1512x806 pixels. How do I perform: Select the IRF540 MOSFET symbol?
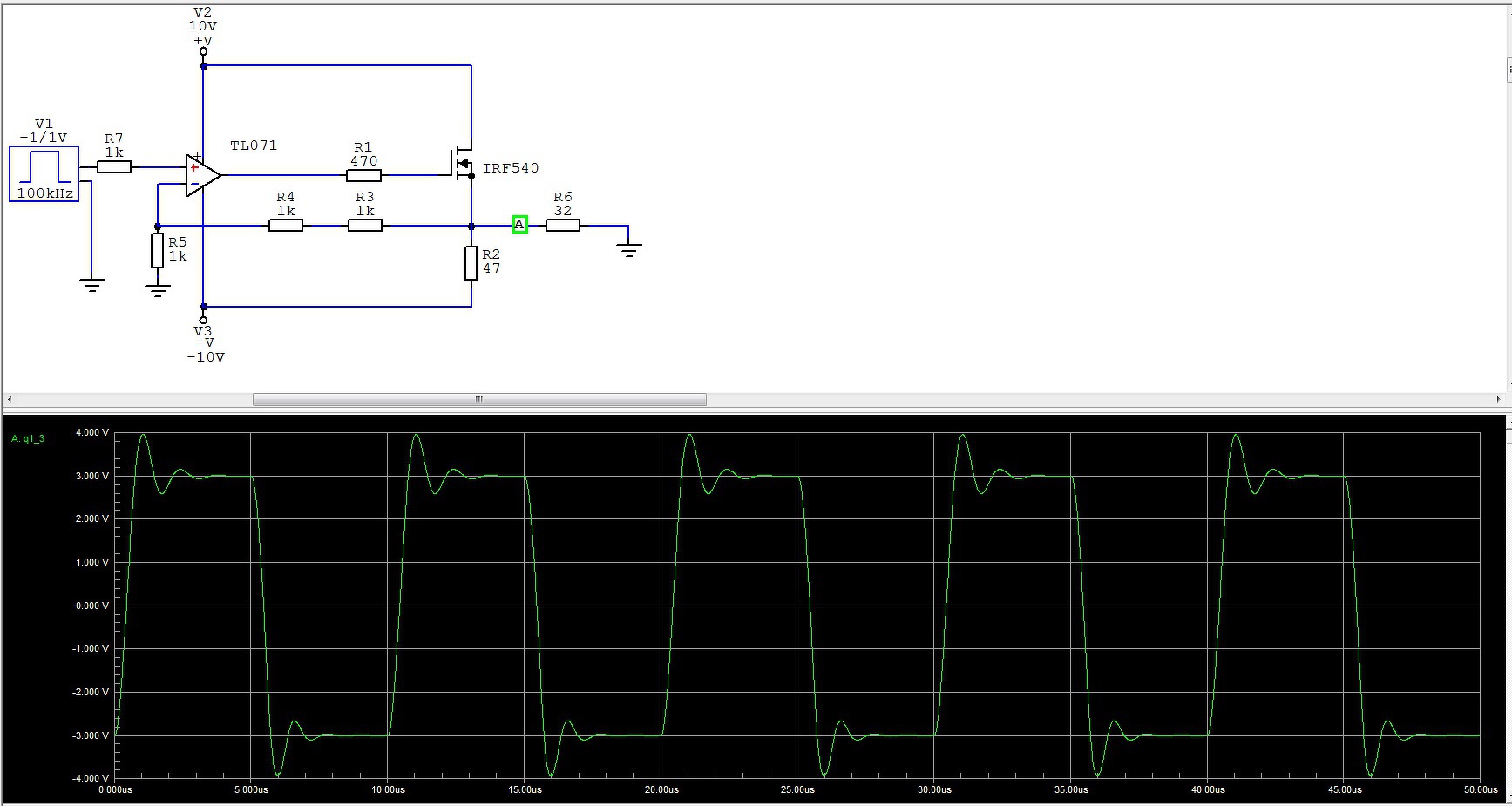(x=462, y=163)
